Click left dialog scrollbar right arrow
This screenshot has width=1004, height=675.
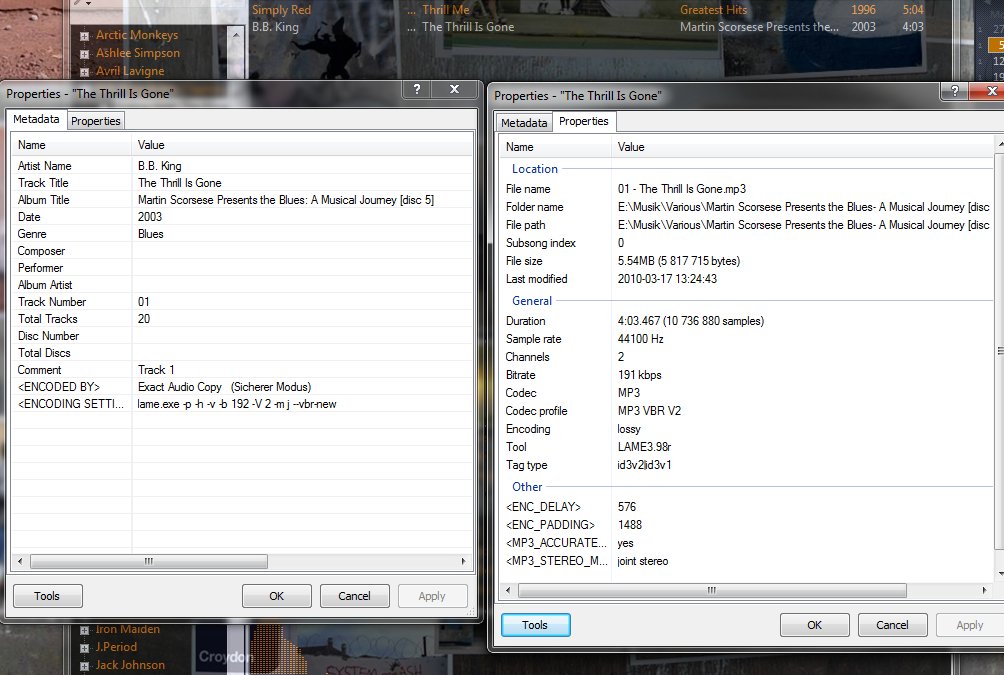[x=464, y=562]
